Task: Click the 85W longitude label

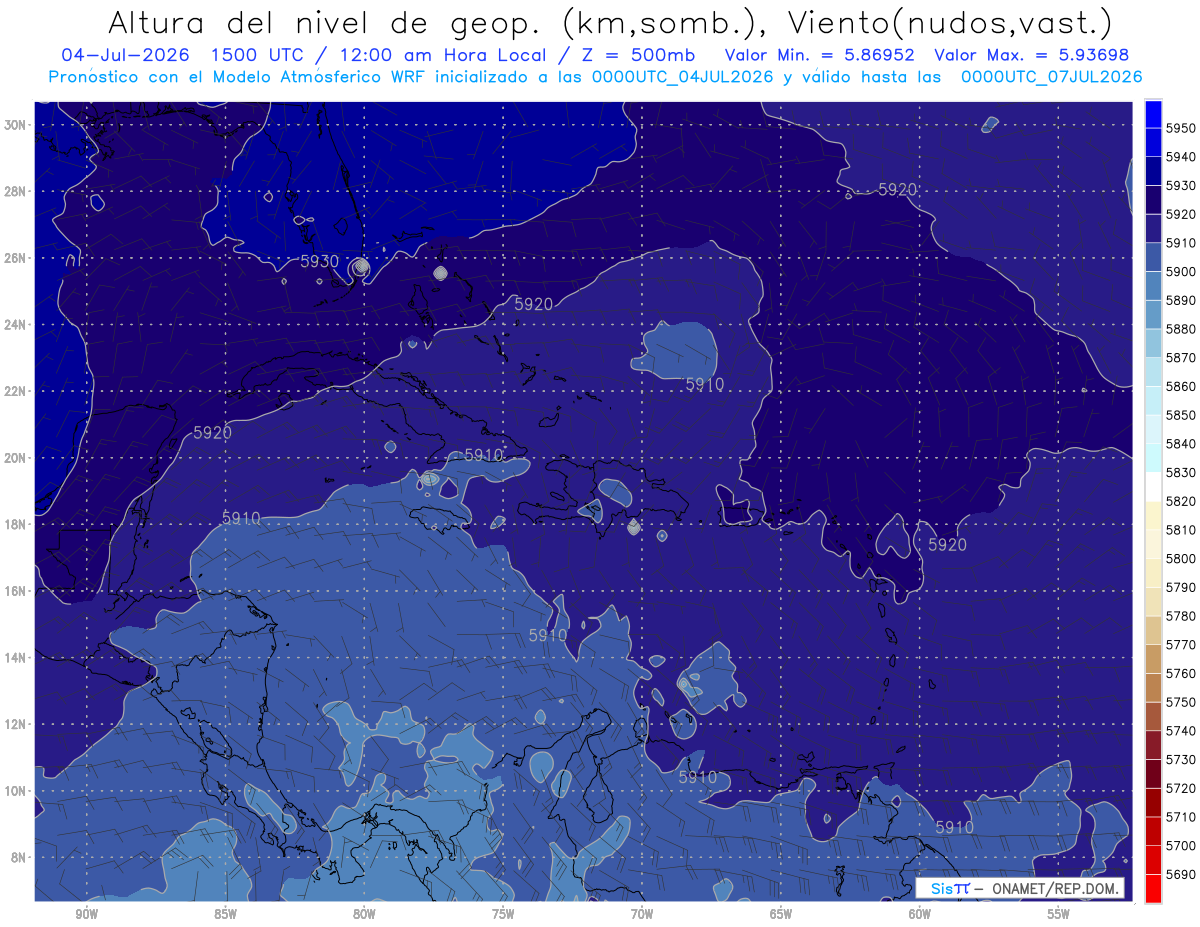Action: tap(225, 913)
